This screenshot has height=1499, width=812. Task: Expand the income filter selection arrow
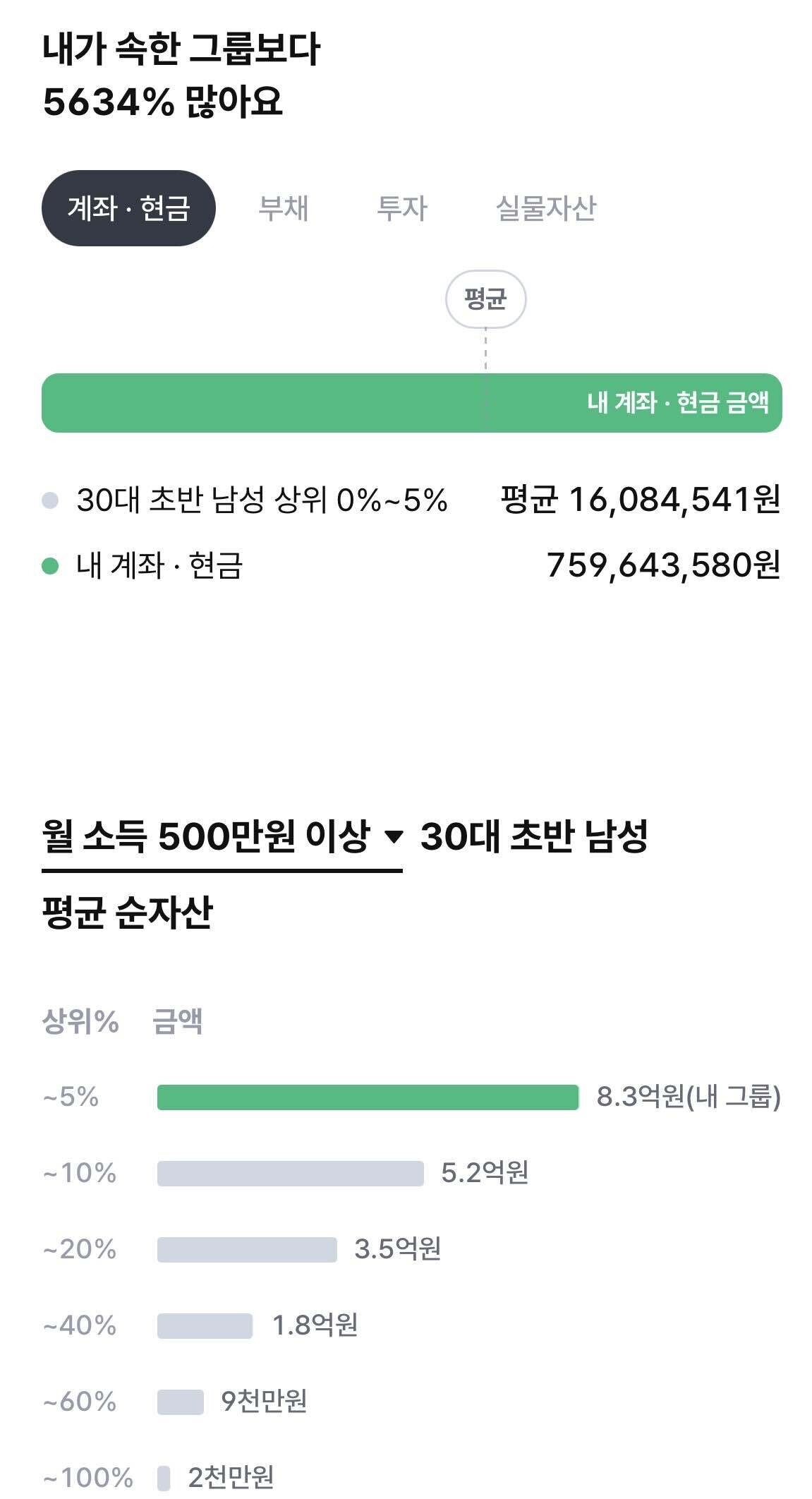tap(395, 835)
